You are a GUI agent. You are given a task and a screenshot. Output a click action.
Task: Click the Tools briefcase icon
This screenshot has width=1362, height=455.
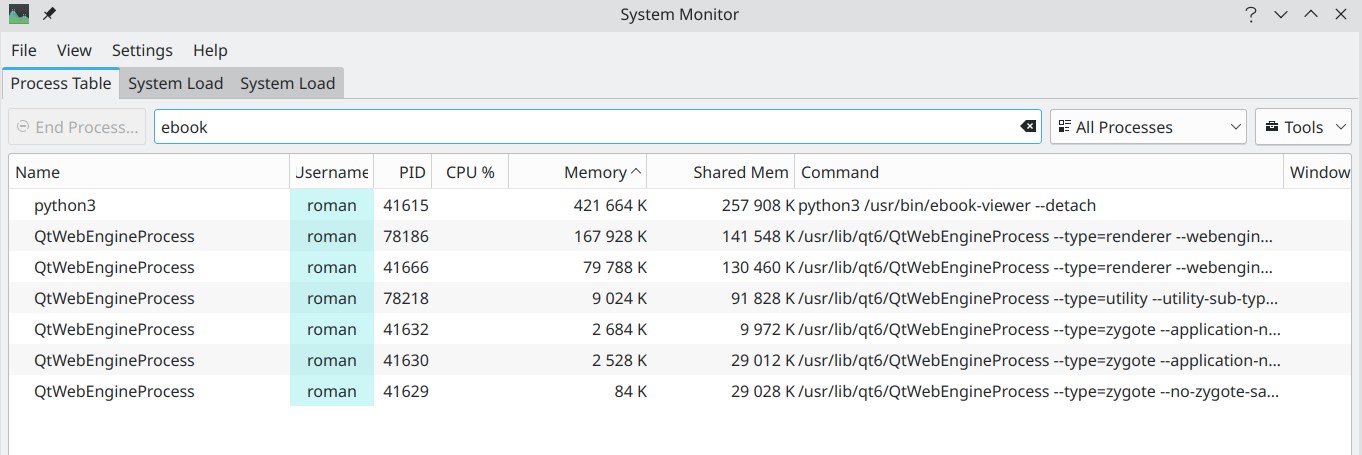coord(1271,127)
